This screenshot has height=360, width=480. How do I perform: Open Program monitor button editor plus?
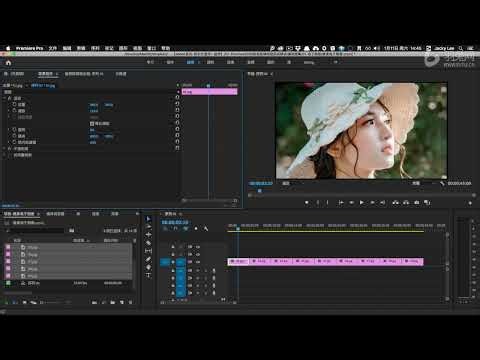coord(470,203)
